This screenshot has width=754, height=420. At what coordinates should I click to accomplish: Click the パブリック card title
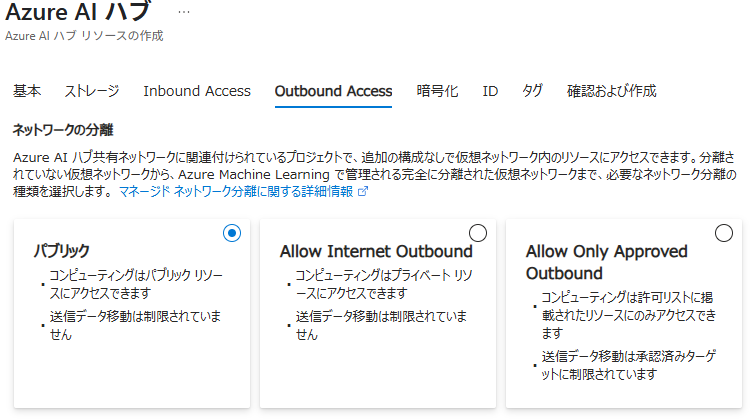coord(62,251)
